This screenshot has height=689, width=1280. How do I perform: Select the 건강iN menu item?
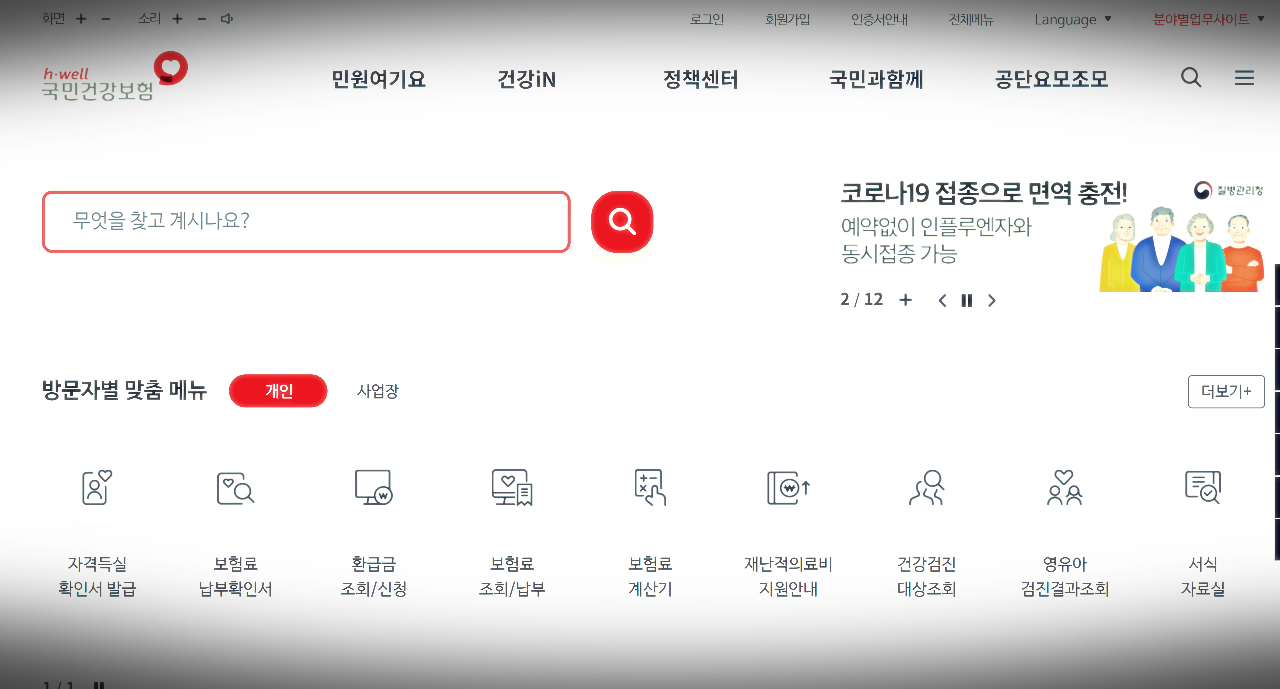(x=525, y=79)
